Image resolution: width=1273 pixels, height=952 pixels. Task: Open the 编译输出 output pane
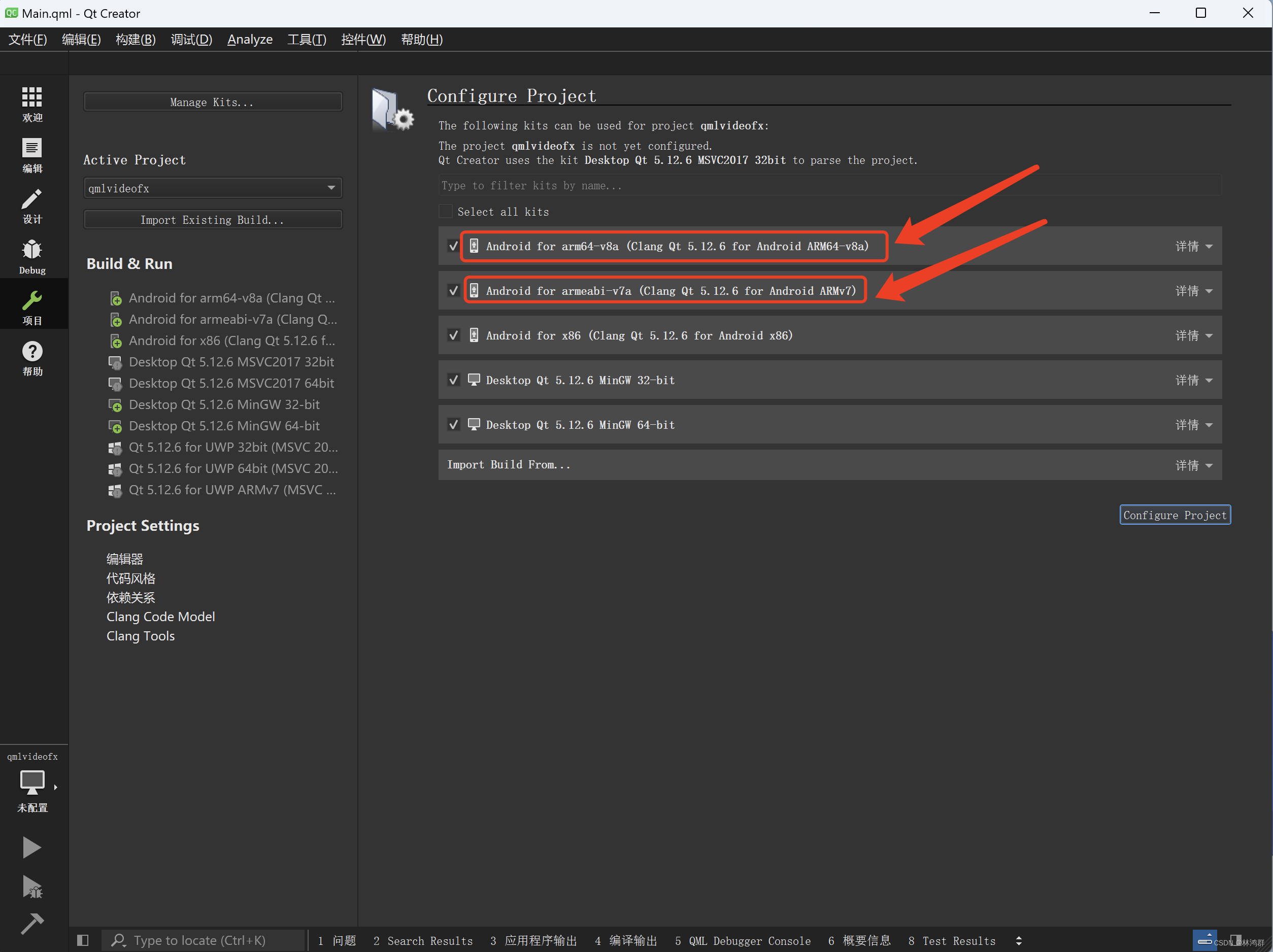click(625, 940)
